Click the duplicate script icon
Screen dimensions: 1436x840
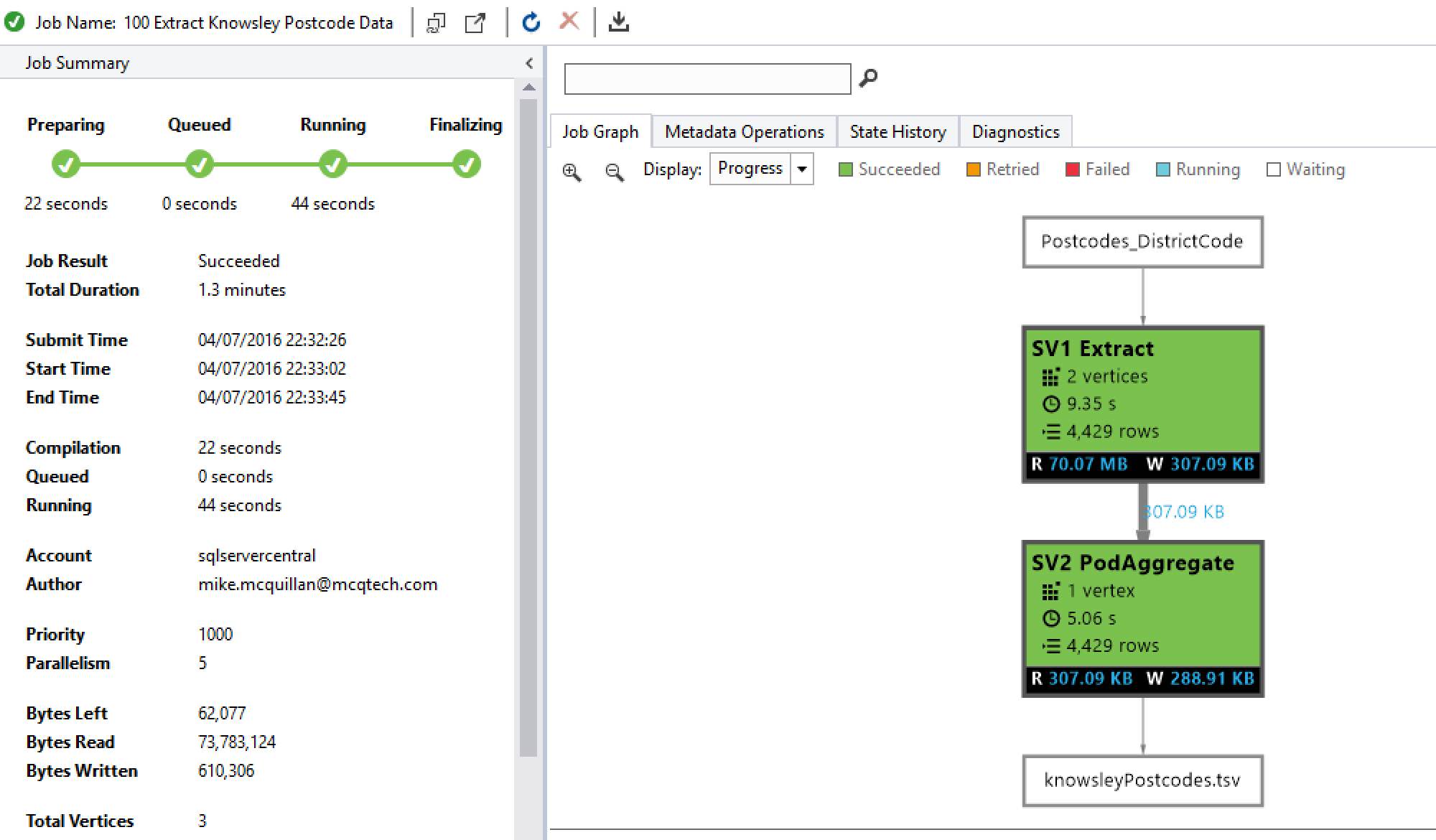[x=436, y=23]
